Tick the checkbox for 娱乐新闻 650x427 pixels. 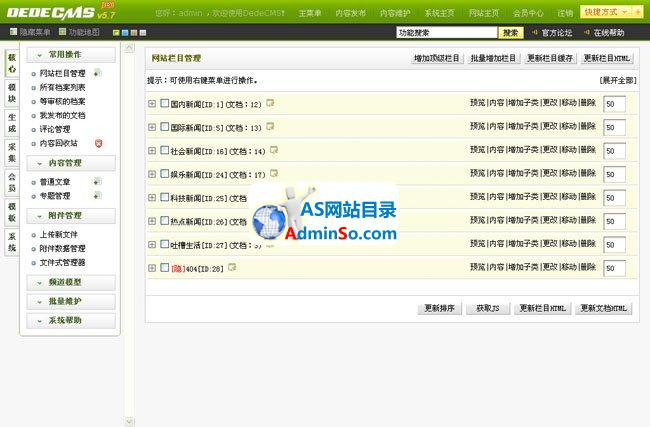pyautogui.click(x=165, y=174)
